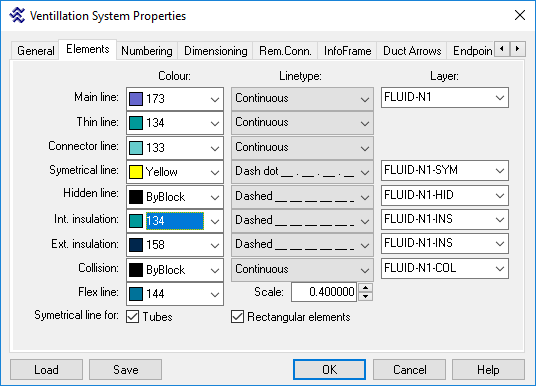536x386 pixels.
Task: Click the yellow Symetrical line colour swatch
Action: [x=136, y=172]
